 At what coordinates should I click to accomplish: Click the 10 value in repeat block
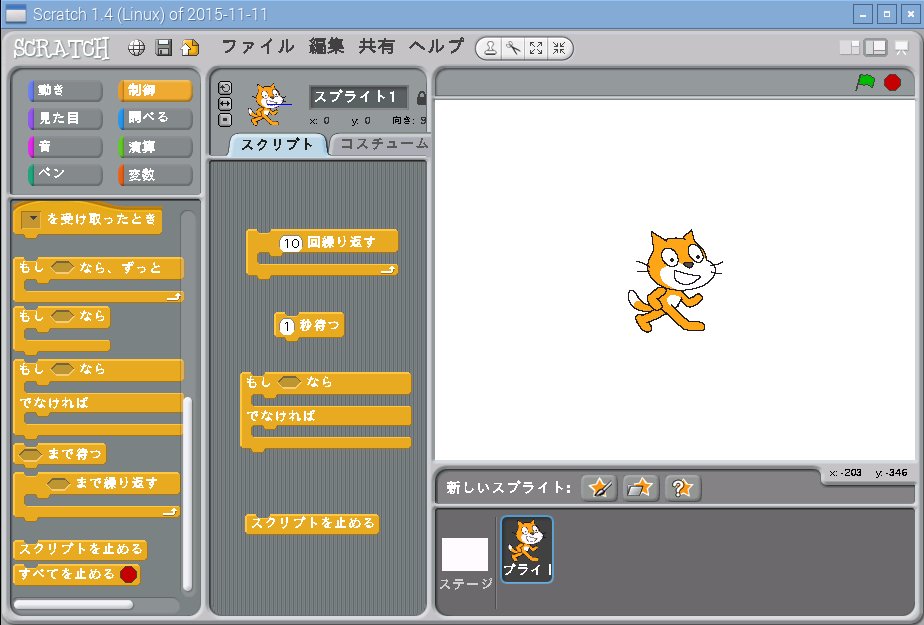coord(291,243)
